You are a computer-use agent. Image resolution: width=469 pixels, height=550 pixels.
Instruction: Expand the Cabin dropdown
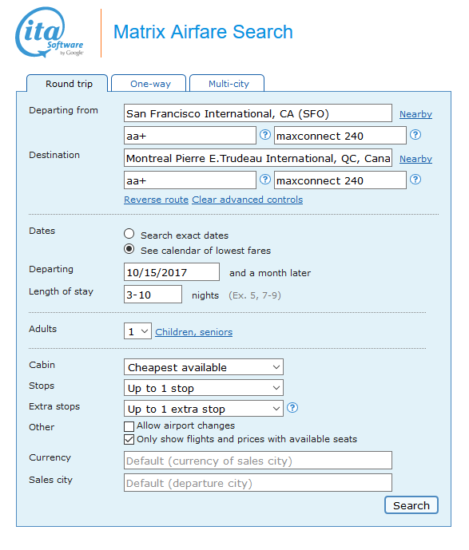click(203, 367)
